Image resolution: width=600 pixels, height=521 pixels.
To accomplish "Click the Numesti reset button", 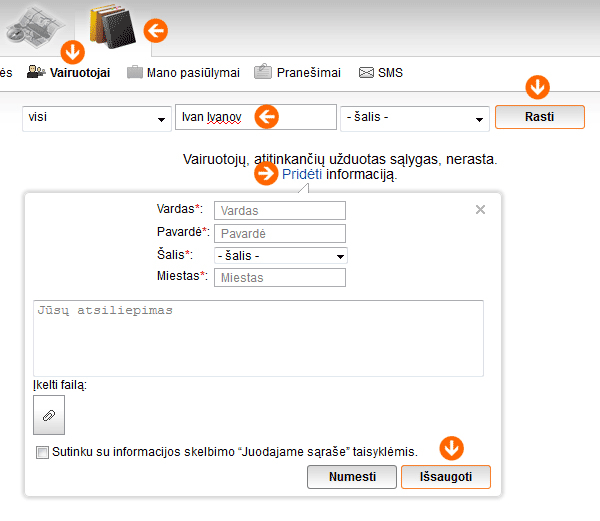I will (x=352, y=477).
